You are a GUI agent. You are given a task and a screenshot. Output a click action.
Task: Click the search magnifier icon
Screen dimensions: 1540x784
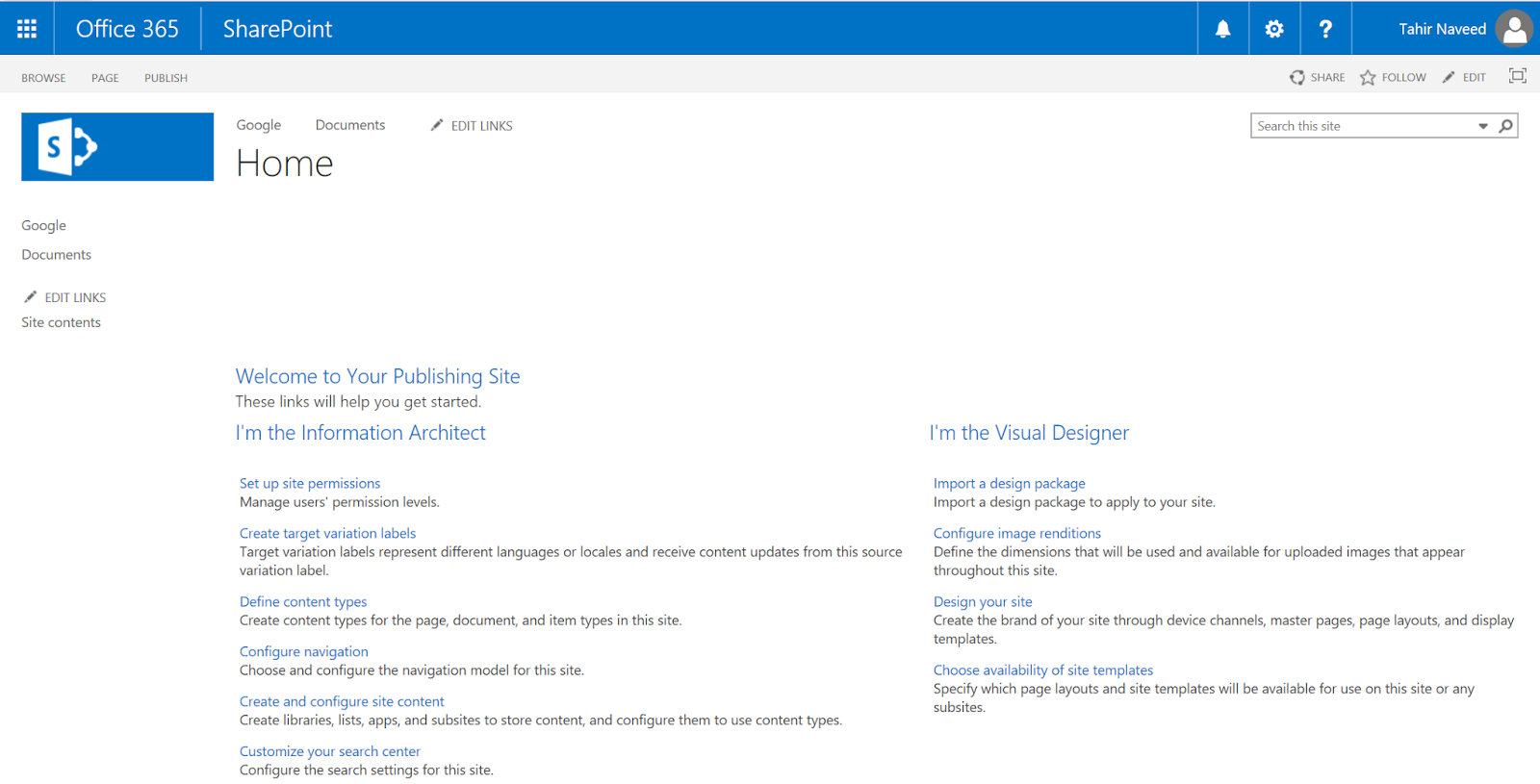pos(1506,126)
